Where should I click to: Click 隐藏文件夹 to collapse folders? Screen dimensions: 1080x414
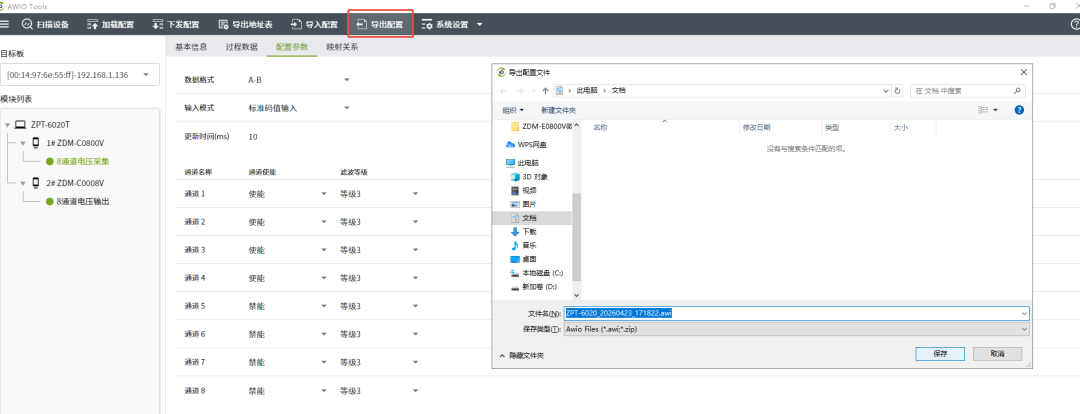point(521,355)
